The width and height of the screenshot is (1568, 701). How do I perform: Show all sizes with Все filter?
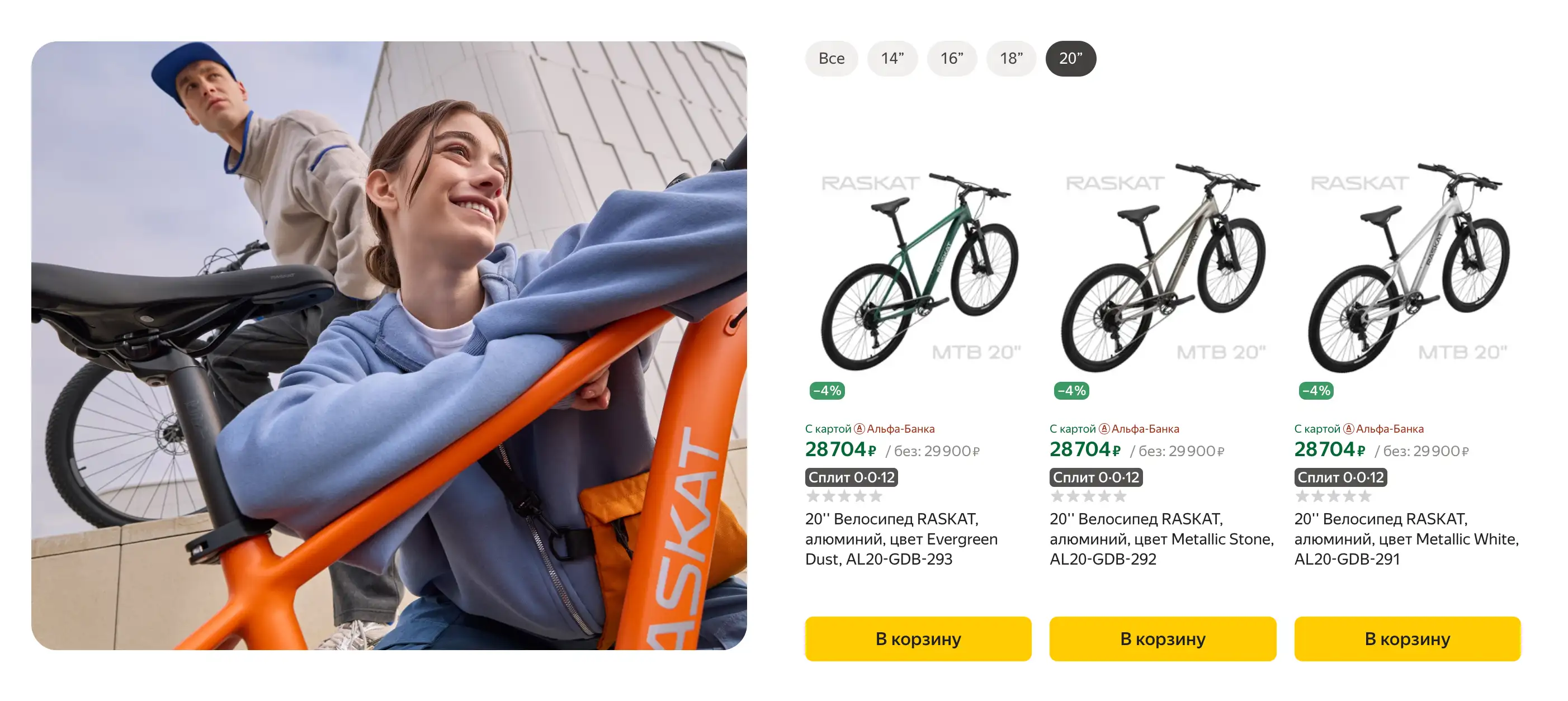(831, 58)
